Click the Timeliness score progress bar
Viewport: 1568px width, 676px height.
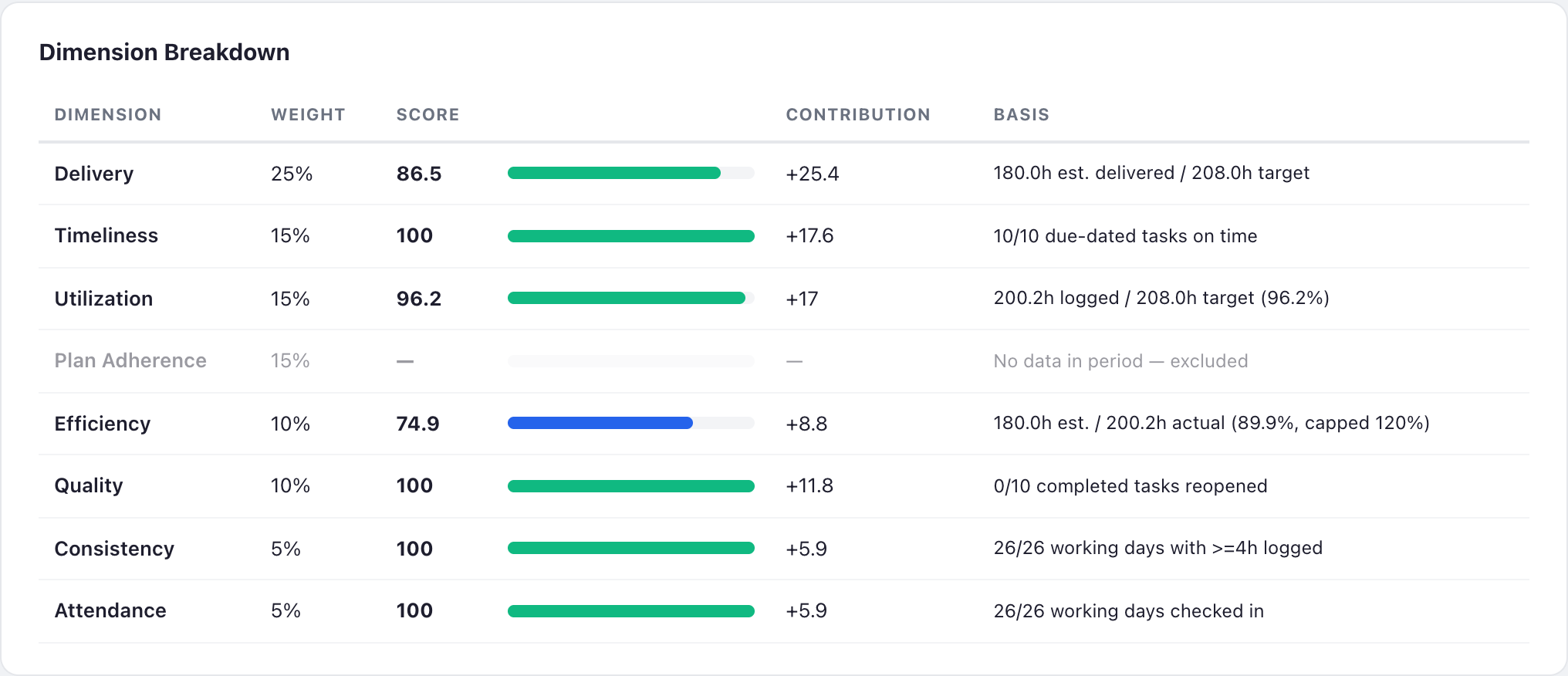630,236
